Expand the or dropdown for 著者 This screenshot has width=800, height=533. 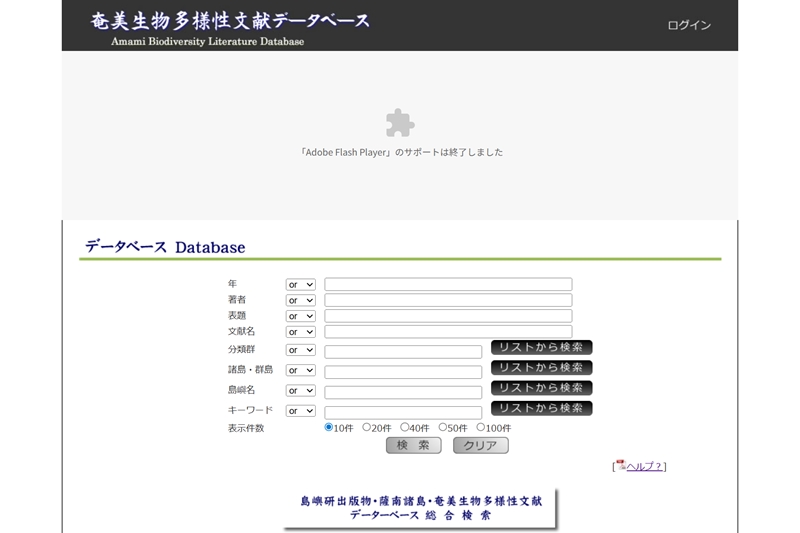tap(300, 300)
